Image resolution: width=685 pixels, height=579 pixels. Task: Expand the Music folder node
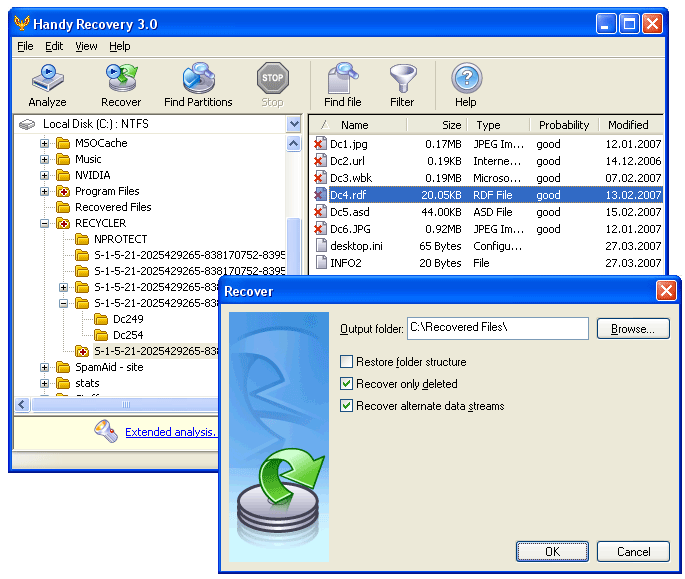pyautogui.click(x=45, y=159)
